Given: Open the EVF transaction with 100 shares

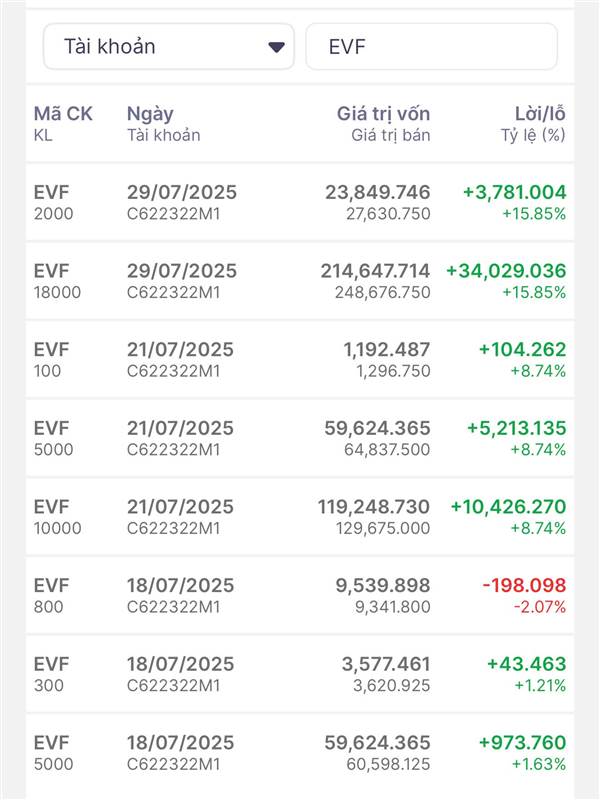Looking at the screenshot, I should (x=300, y=359).
